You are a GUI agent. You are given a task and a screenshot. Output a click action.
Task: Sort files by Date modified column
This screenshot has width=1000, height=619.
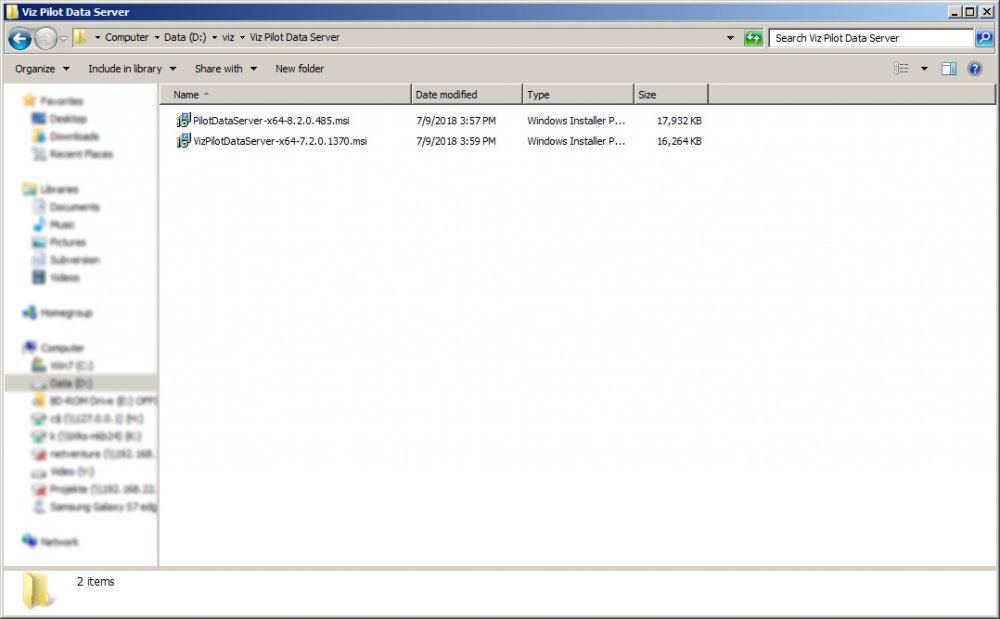(465, 95)
